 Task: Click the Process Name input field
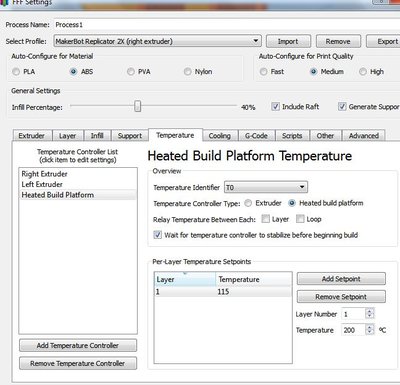click(227, 25)
